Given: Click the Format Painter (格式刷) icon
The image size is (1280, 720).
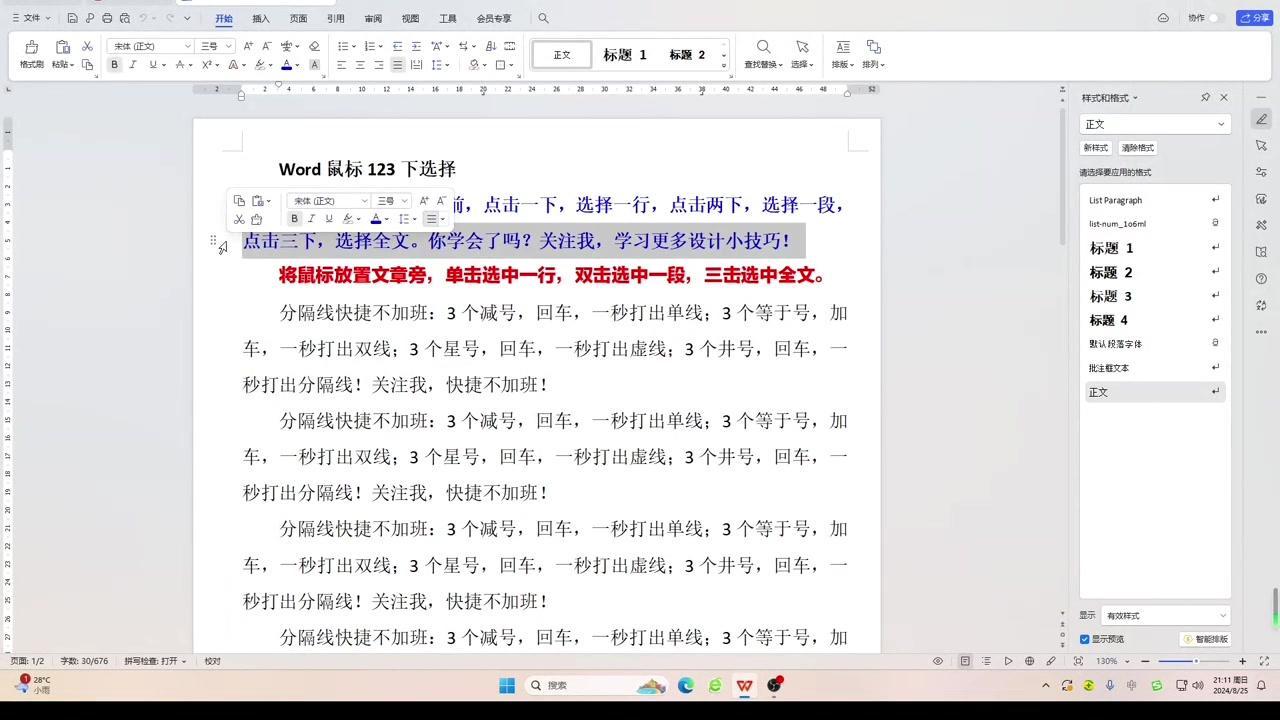Looking at the screenshot, I should [x=31, y=54].
